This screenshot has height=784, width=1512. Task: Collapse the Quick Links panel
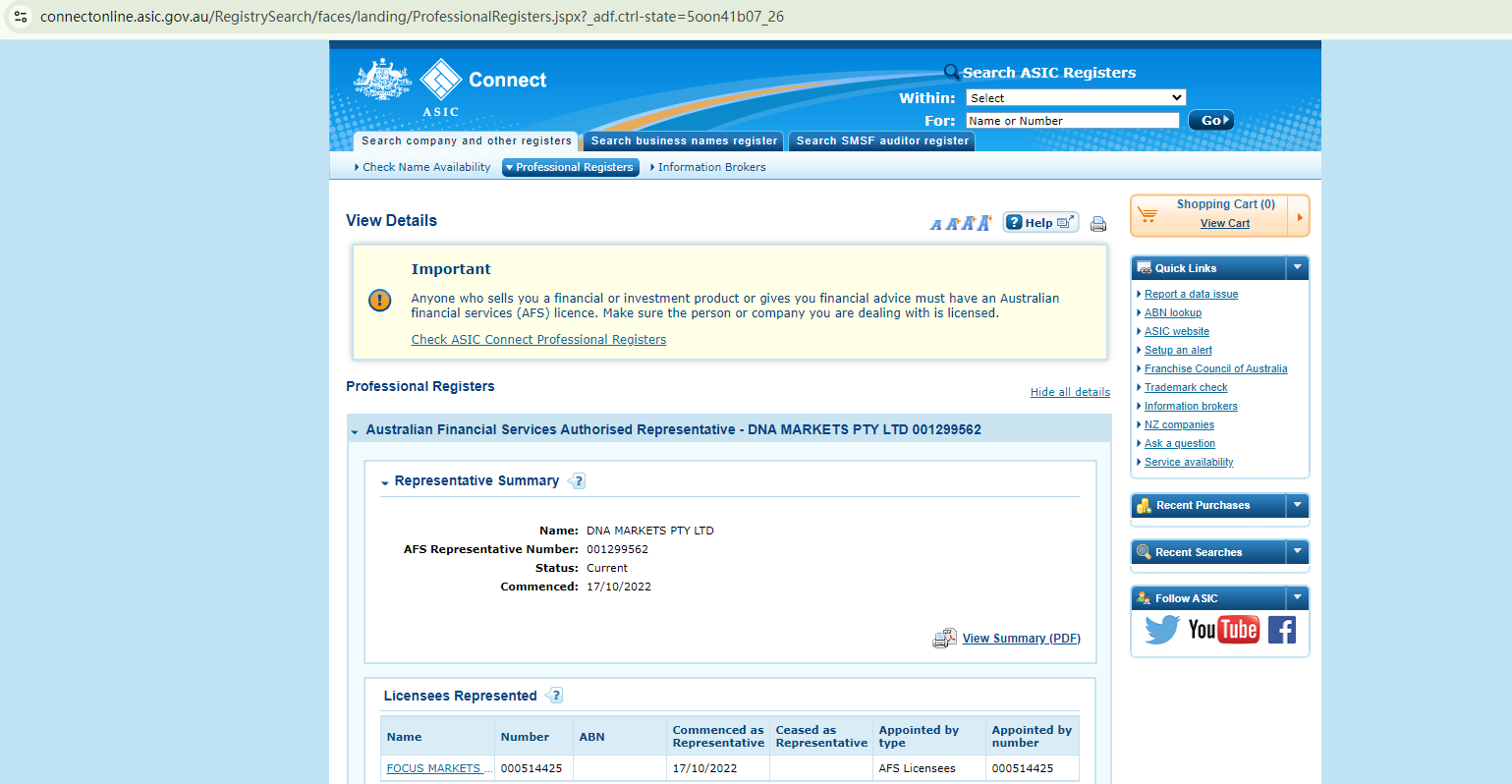(1298, 267)
